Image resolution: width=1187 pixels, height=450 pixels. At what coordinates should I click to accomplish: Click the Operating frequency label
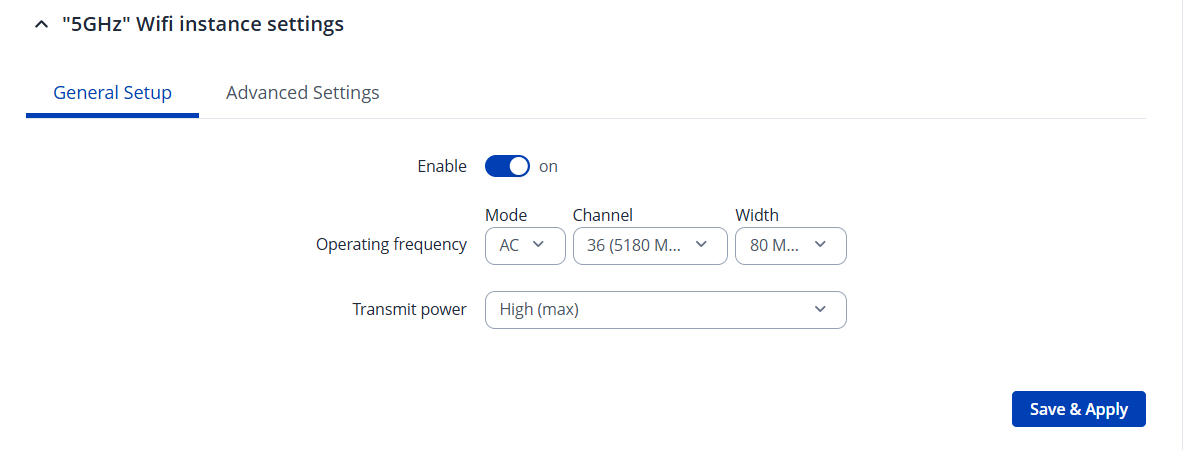[x=391, y=245]
